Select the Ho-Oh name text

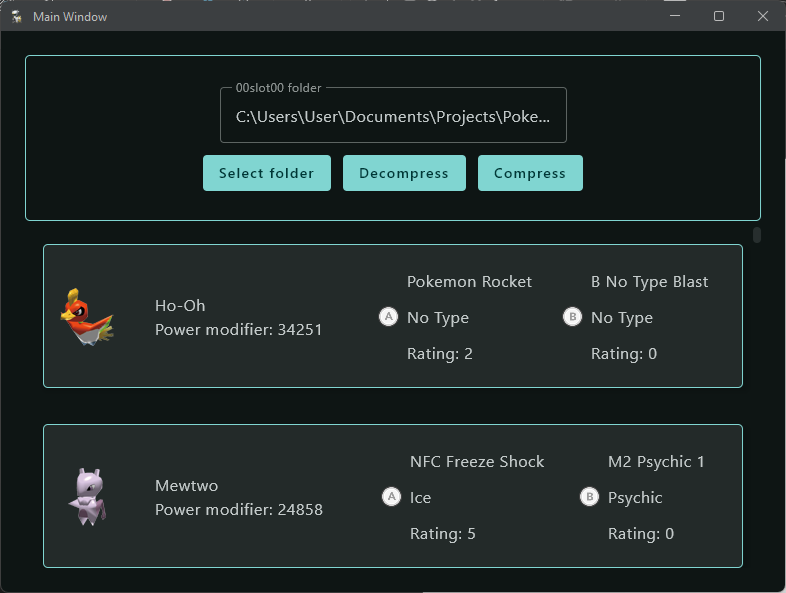180,306
